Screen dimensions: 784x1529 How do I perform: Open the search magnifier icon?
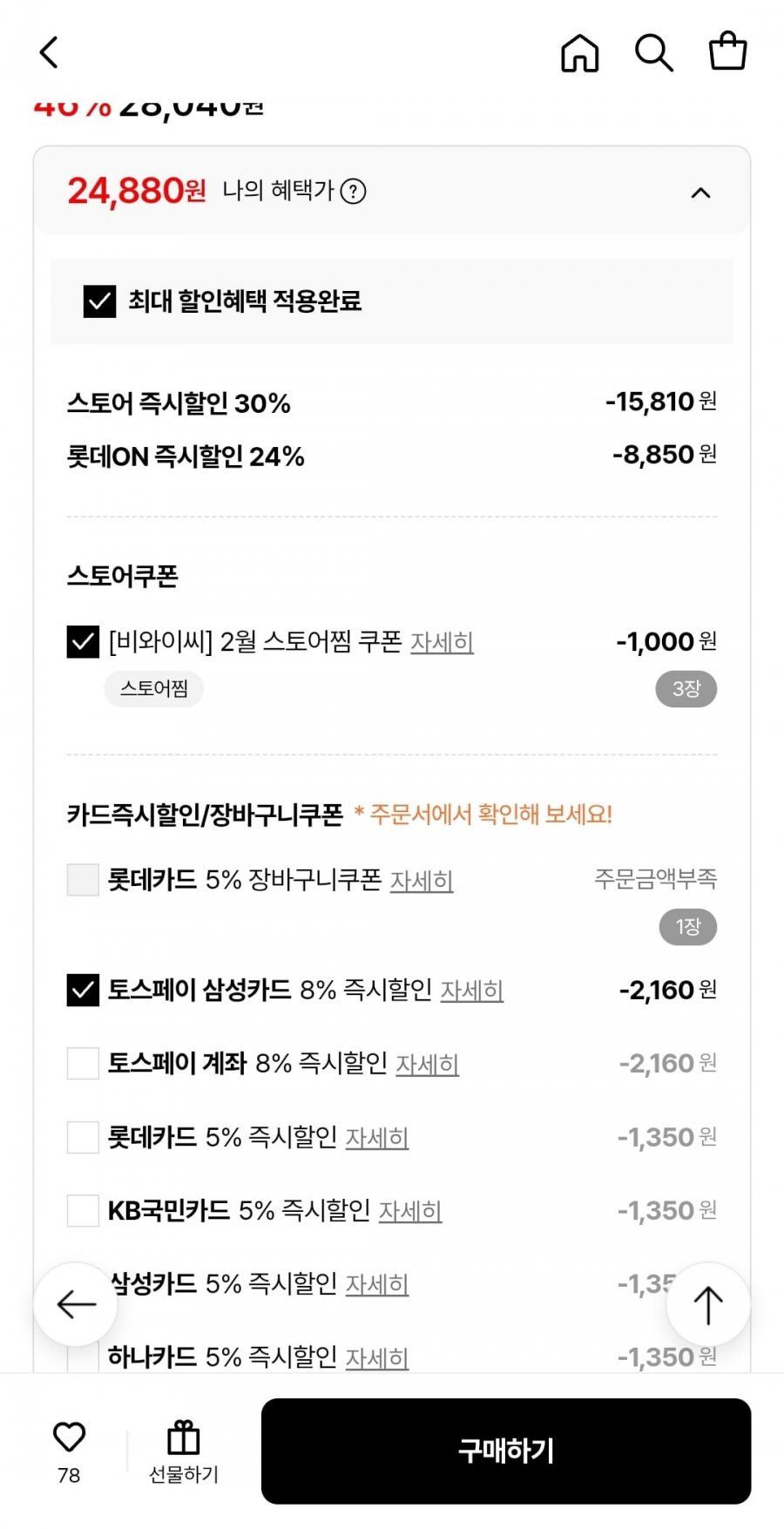tap(653, 52)
